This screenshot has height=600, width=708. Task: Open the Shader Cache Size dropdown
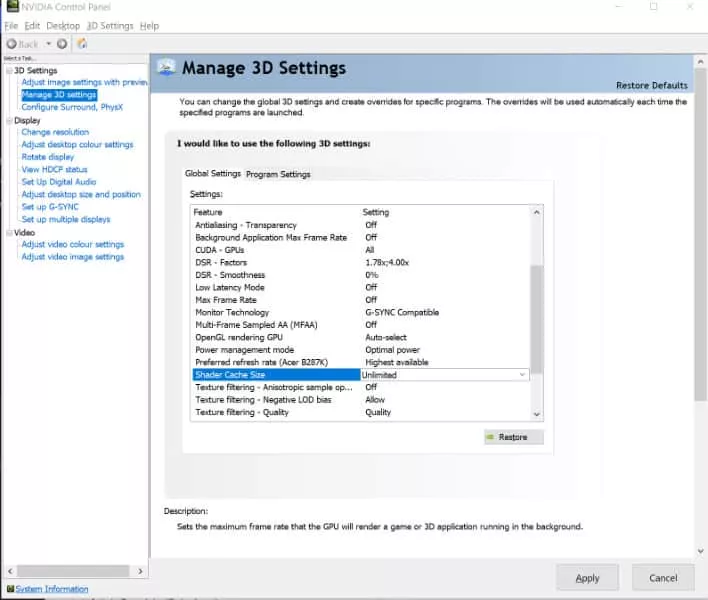pyautogui.click(x=522, y=375)
